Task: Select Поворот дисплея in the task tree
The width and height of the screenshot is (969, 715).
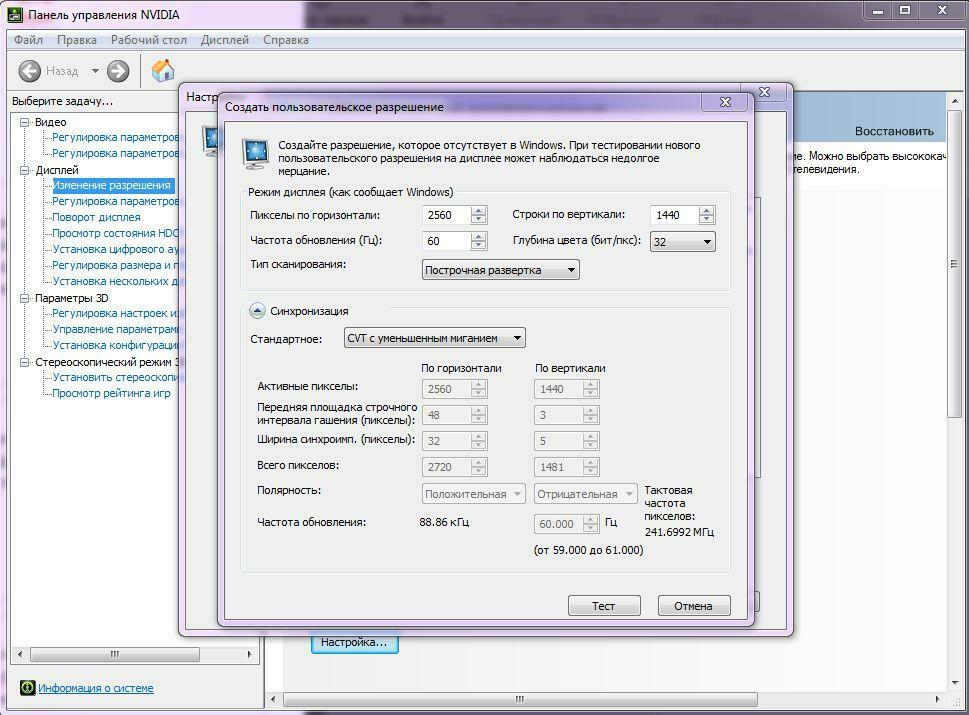Action: 96,218
